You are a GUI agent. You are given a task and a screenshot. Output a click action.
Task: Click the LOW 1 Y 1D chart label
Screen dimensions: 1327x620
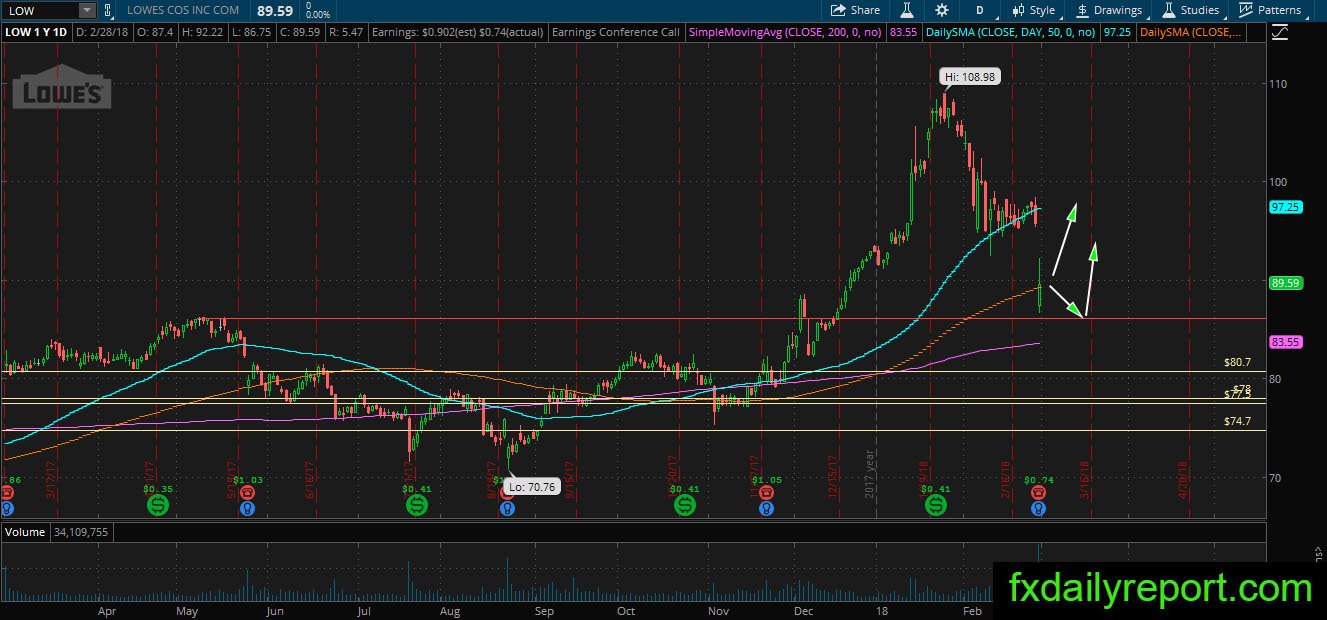[38, 32]
